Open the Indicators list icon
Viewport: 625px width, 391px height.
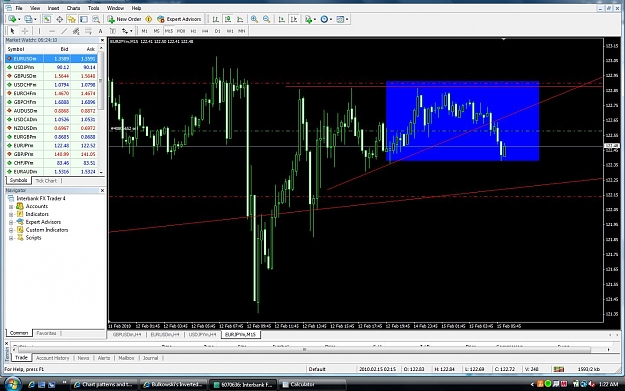point(308,19)
